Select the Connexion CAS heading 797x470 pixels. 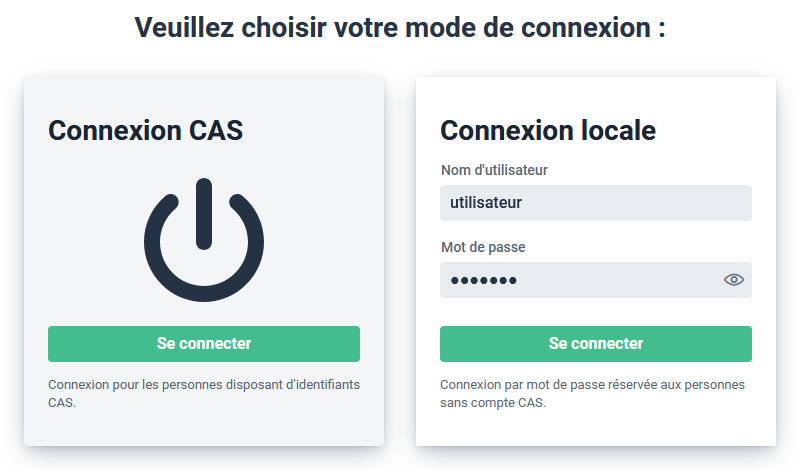[145, 130]
